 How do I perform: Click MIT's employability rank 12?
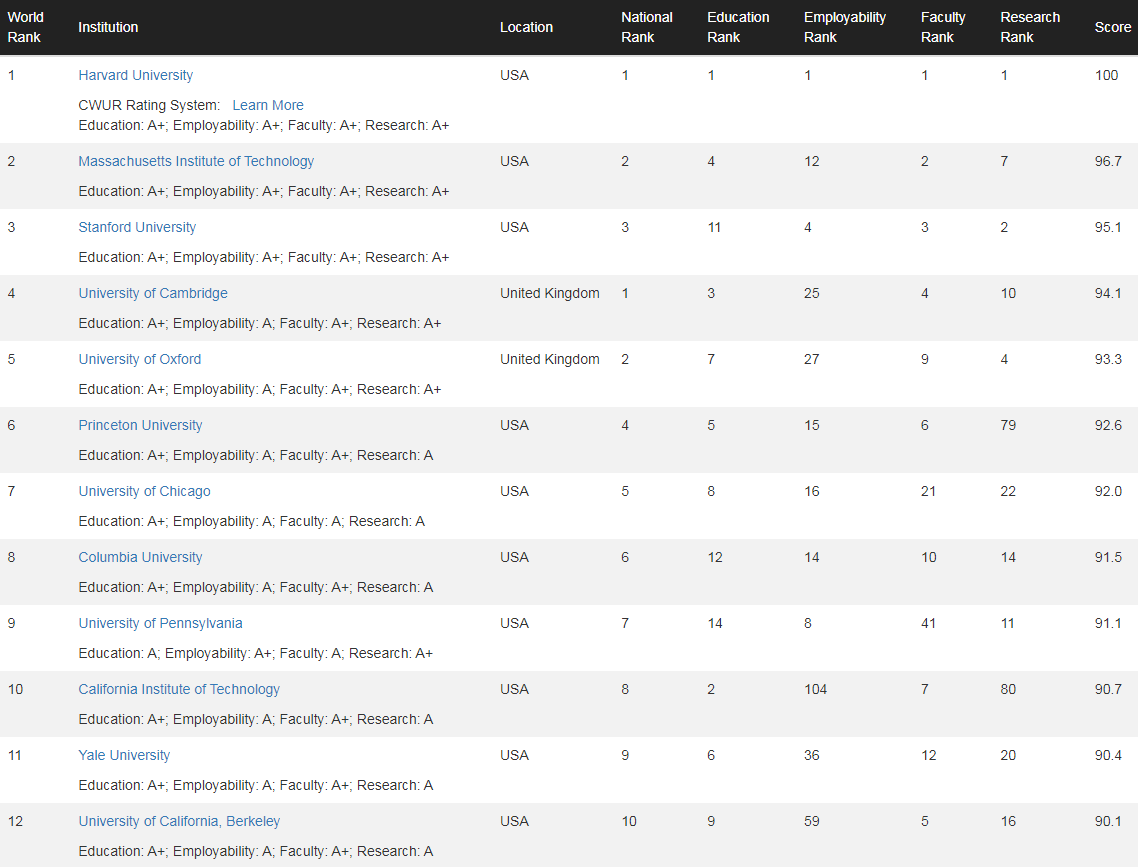[x=811, y=161]
